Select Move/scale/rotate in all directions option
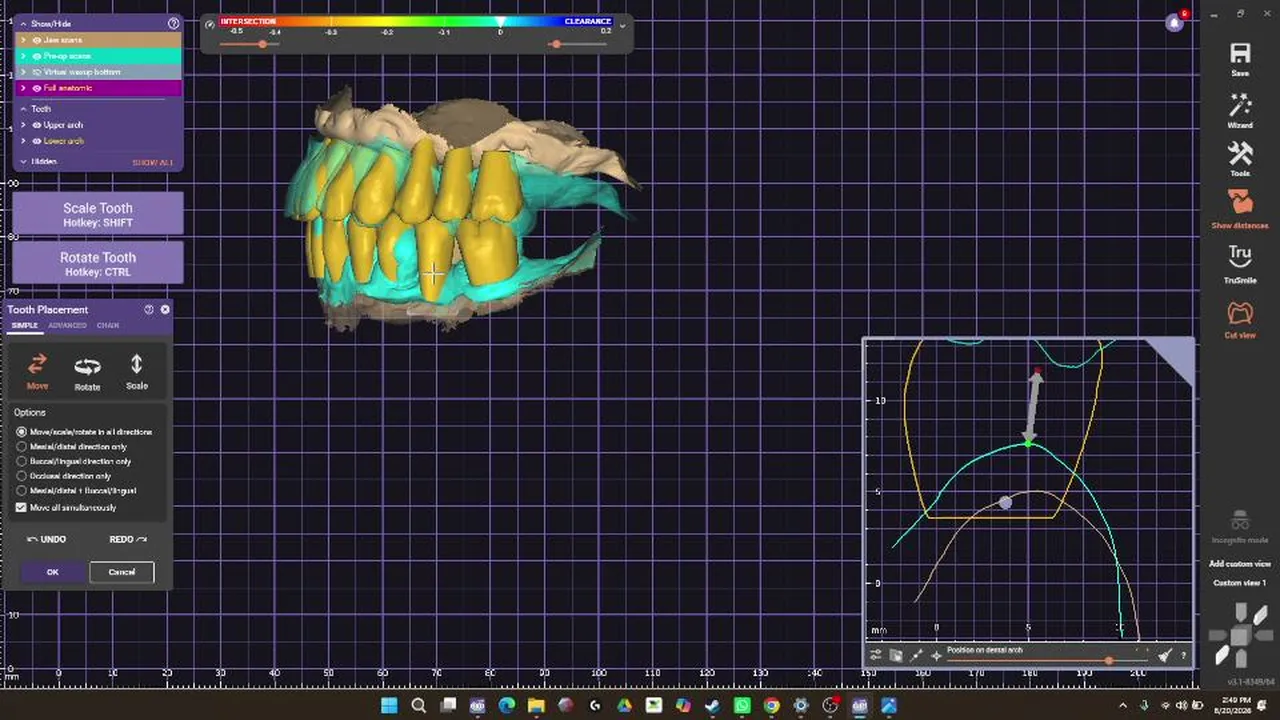 point(22,432)
